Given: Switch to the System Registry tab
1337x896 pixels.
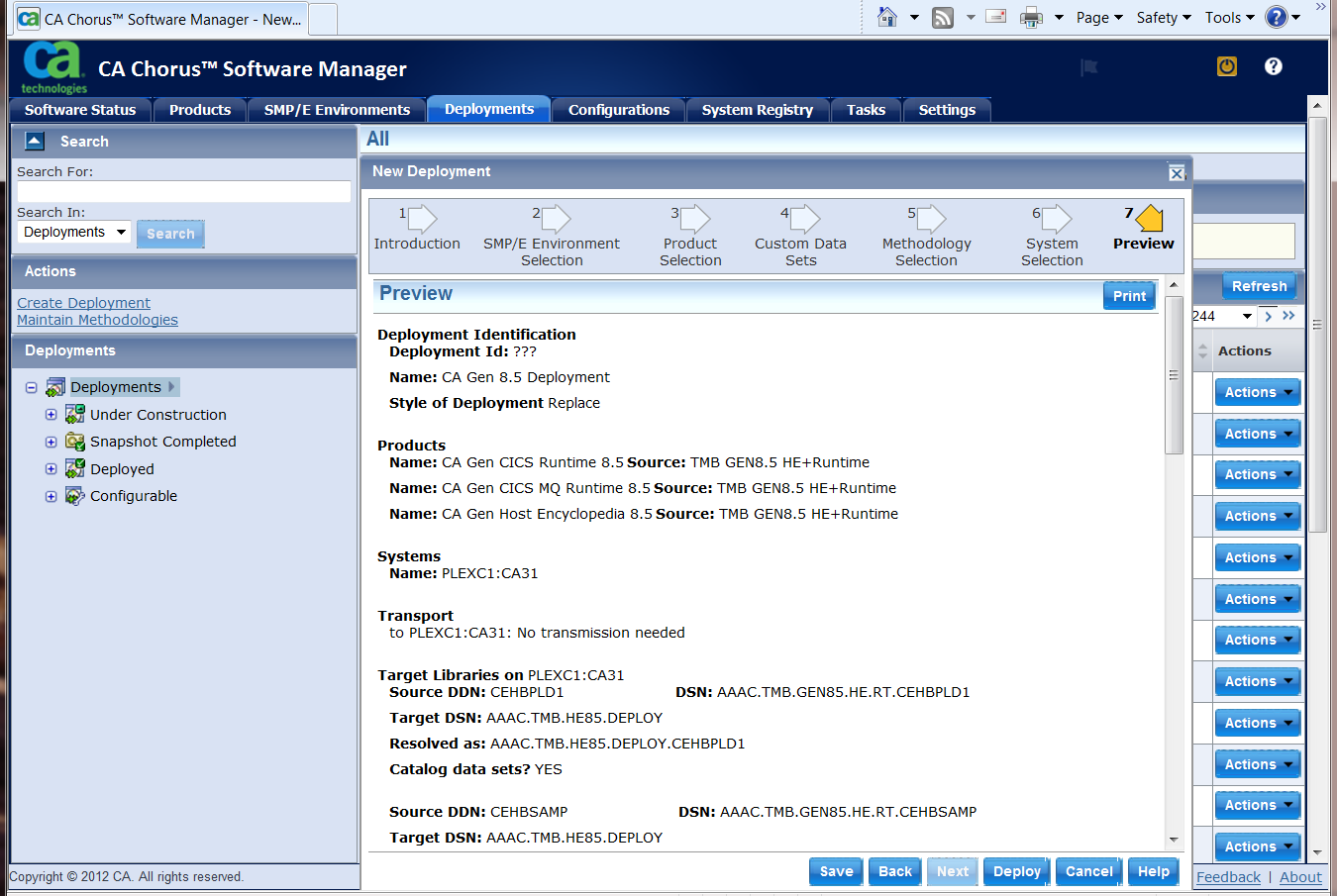Looking at the screenshot, I should coord(758,110).
